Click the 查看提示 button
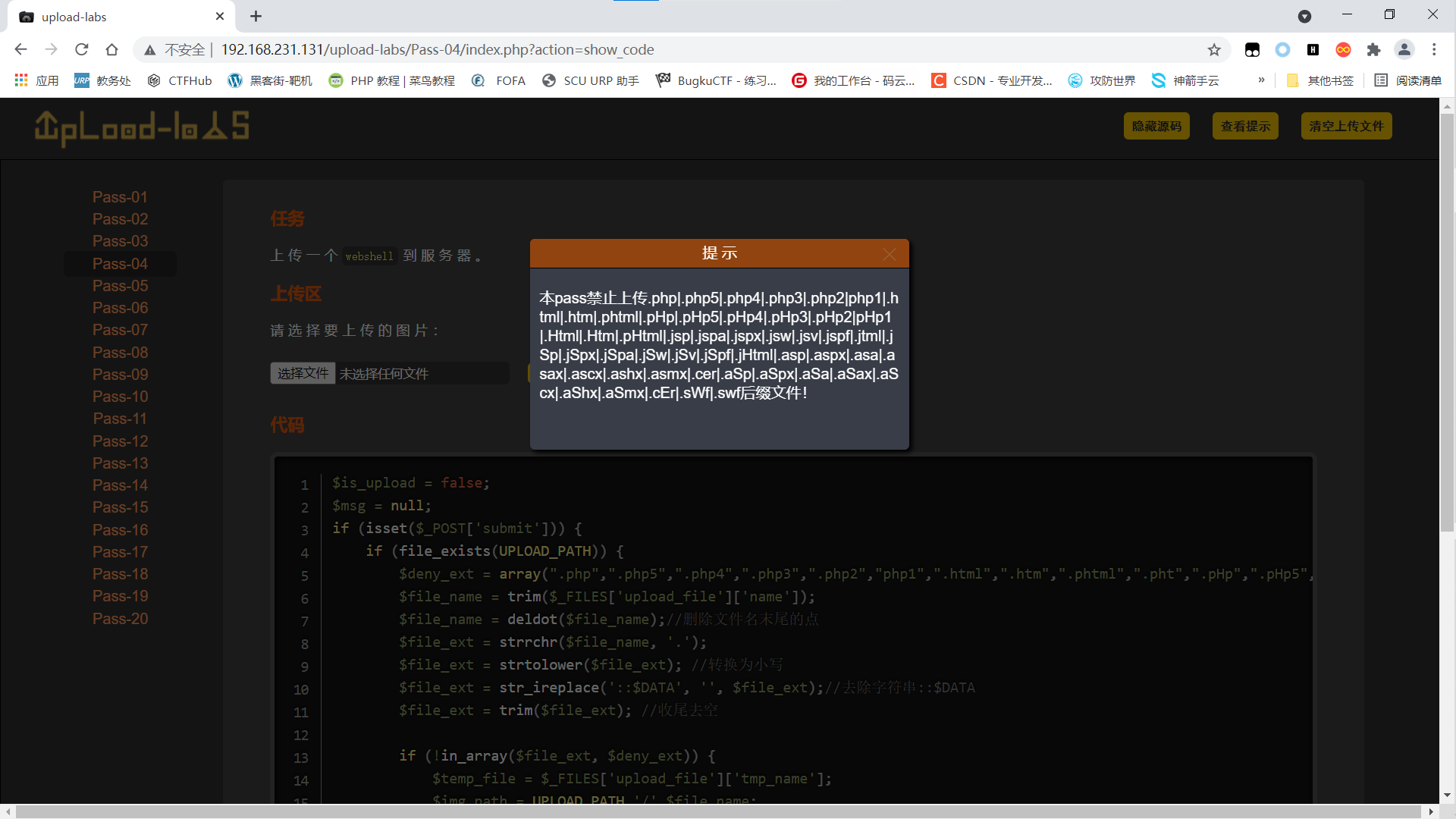1456x819 pixels. coord(1245,126)
